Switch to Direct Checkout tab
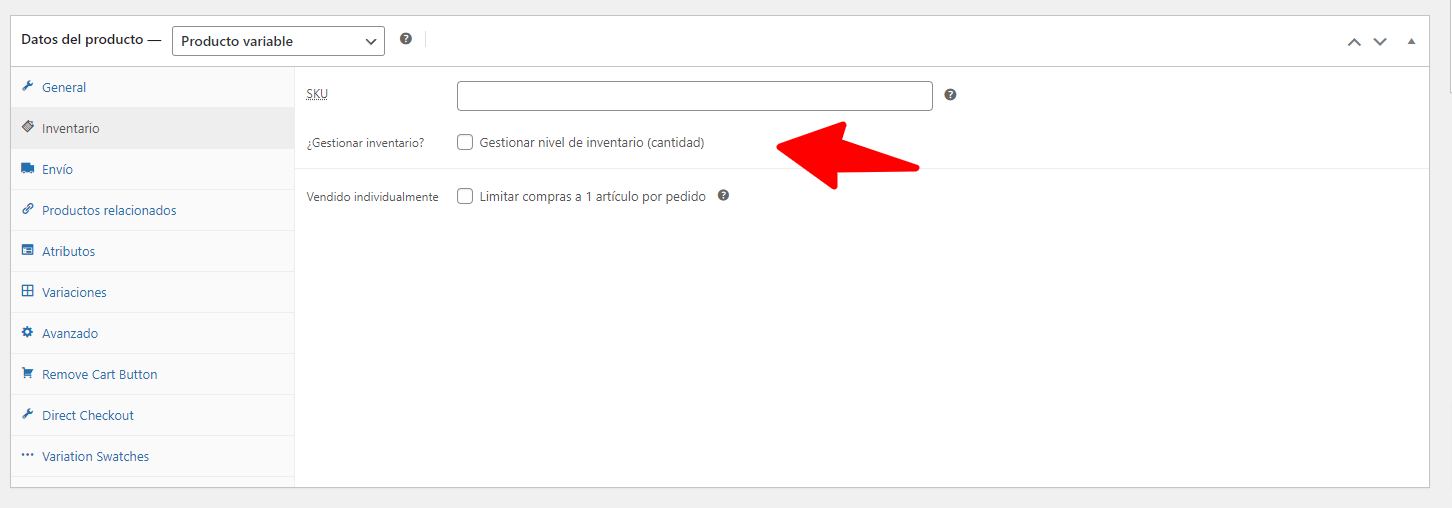Image resolution: width=1452 pixels, height=508 pixels. pyautogui.click(x=152, y=415)
